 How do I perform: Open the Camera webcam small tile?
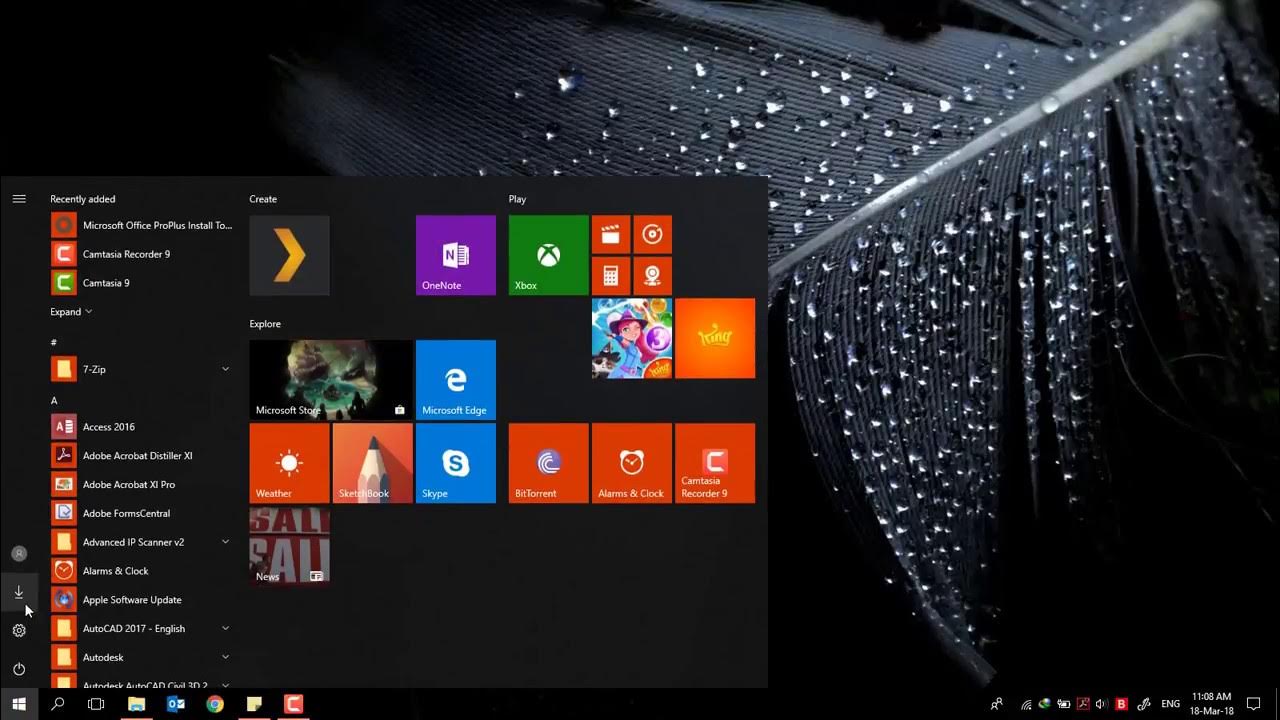pyautogui.click(x=652, y=276)
